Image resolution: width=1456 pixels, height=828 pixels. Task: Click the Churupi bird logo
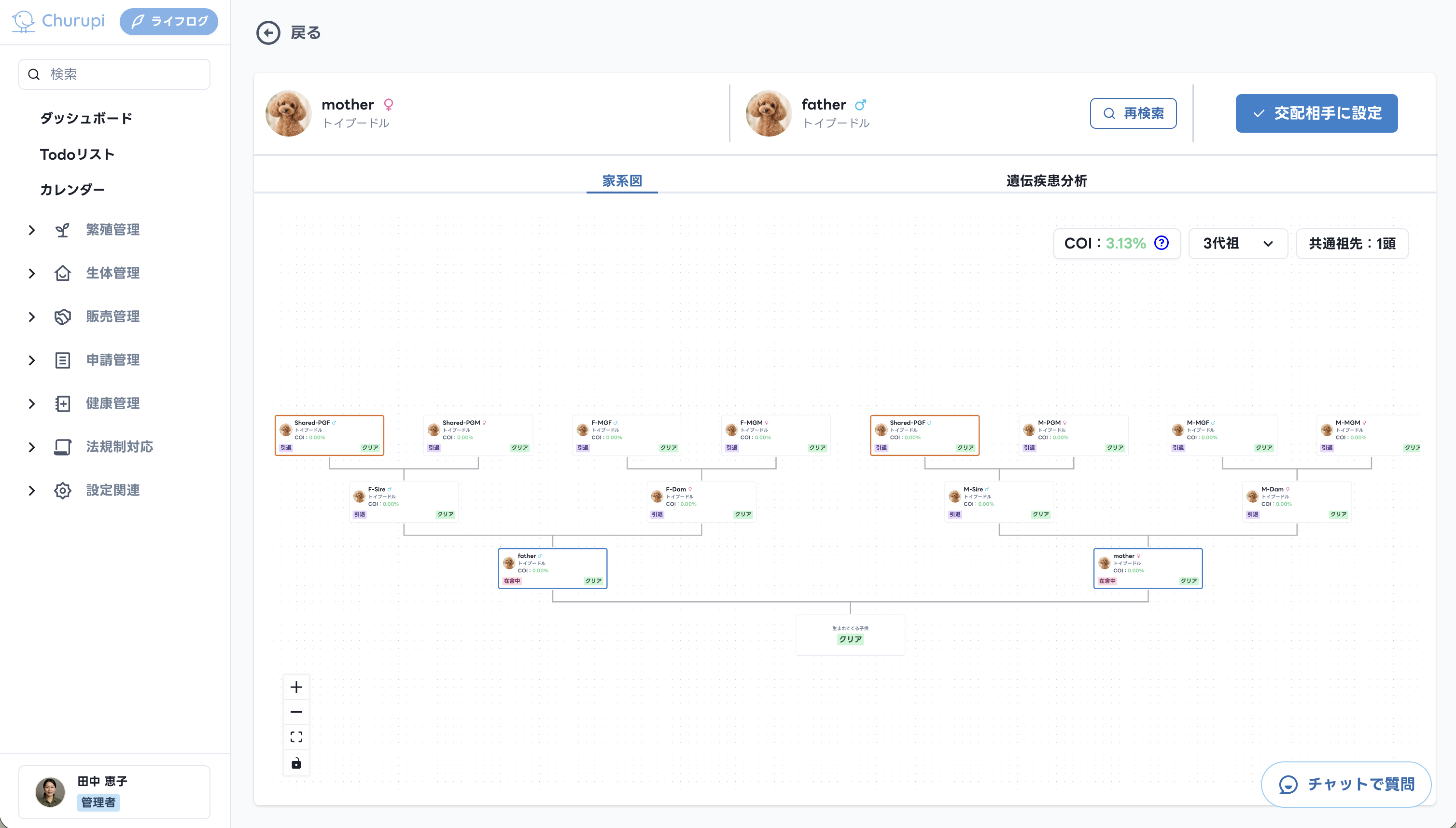23,21
